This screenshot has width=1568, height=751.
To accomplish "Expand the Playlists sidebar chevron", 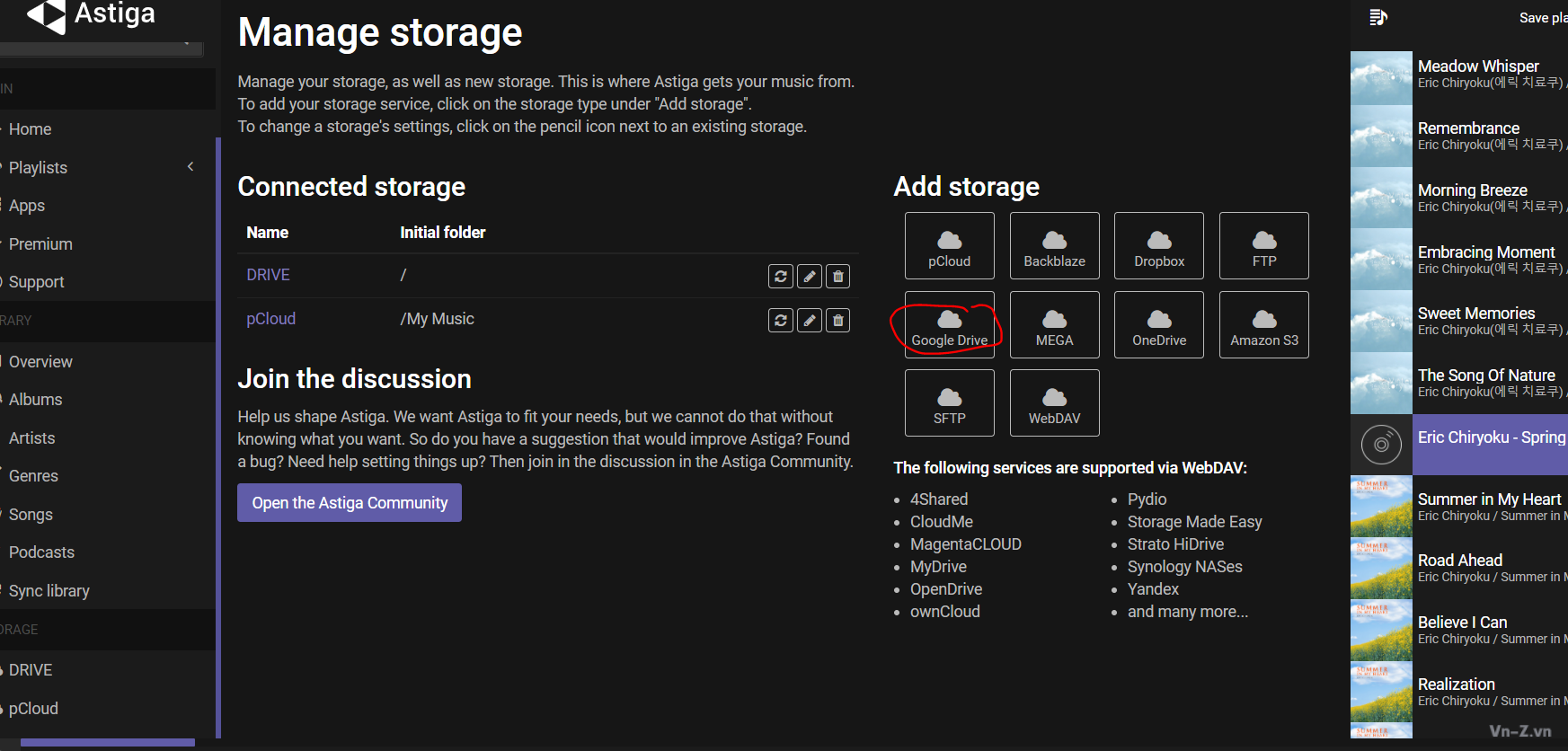I will (190, 167).
